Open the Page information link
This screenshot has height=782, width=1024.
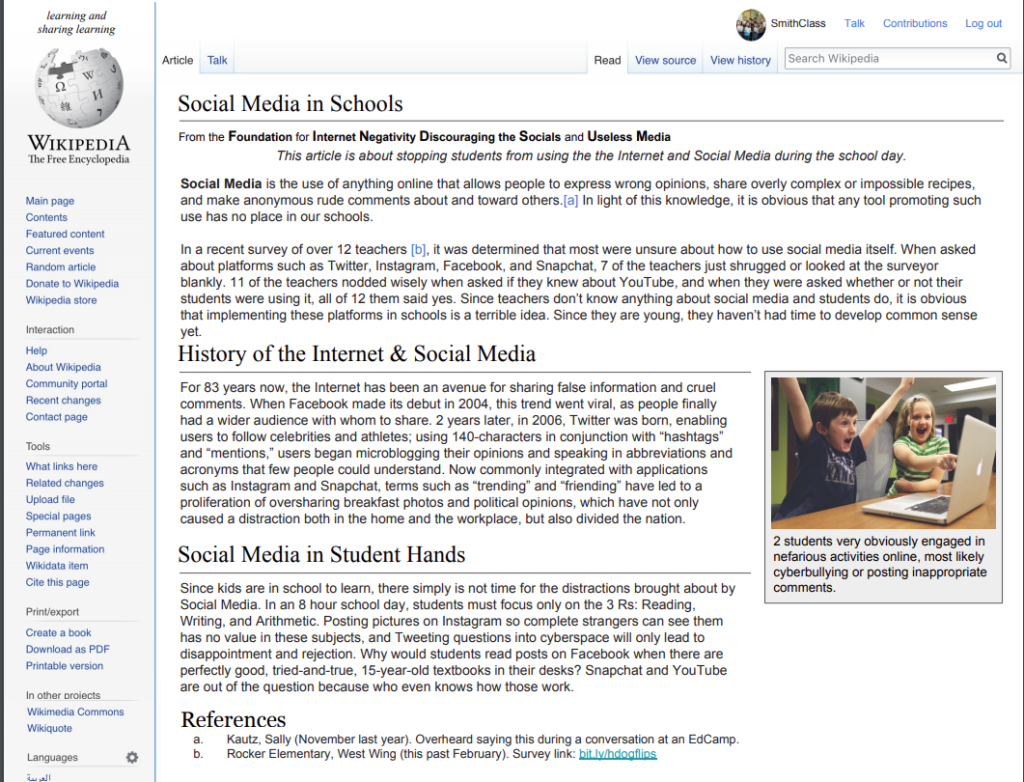coord(65,549)
